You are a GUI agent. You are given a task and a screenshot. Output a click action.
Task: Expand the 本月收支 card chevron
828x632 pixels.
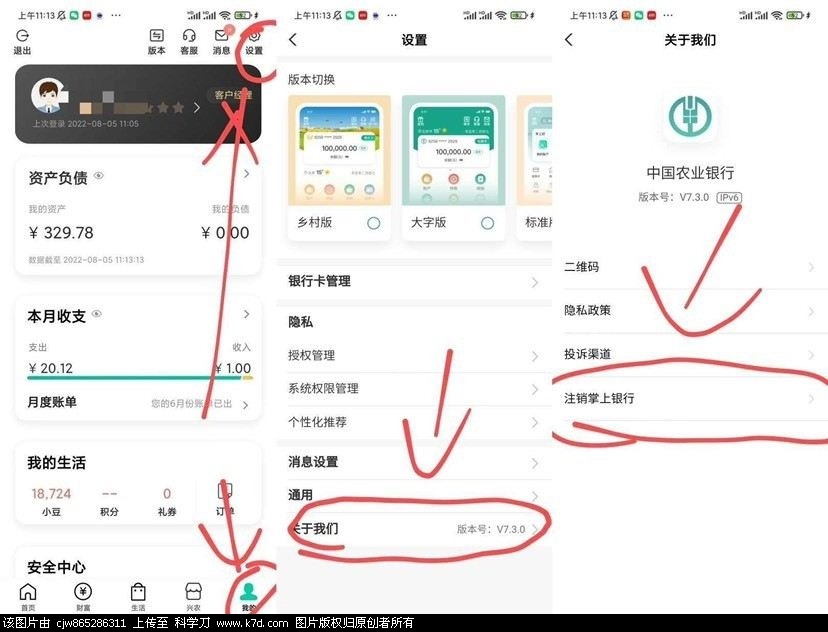(247, 314)
